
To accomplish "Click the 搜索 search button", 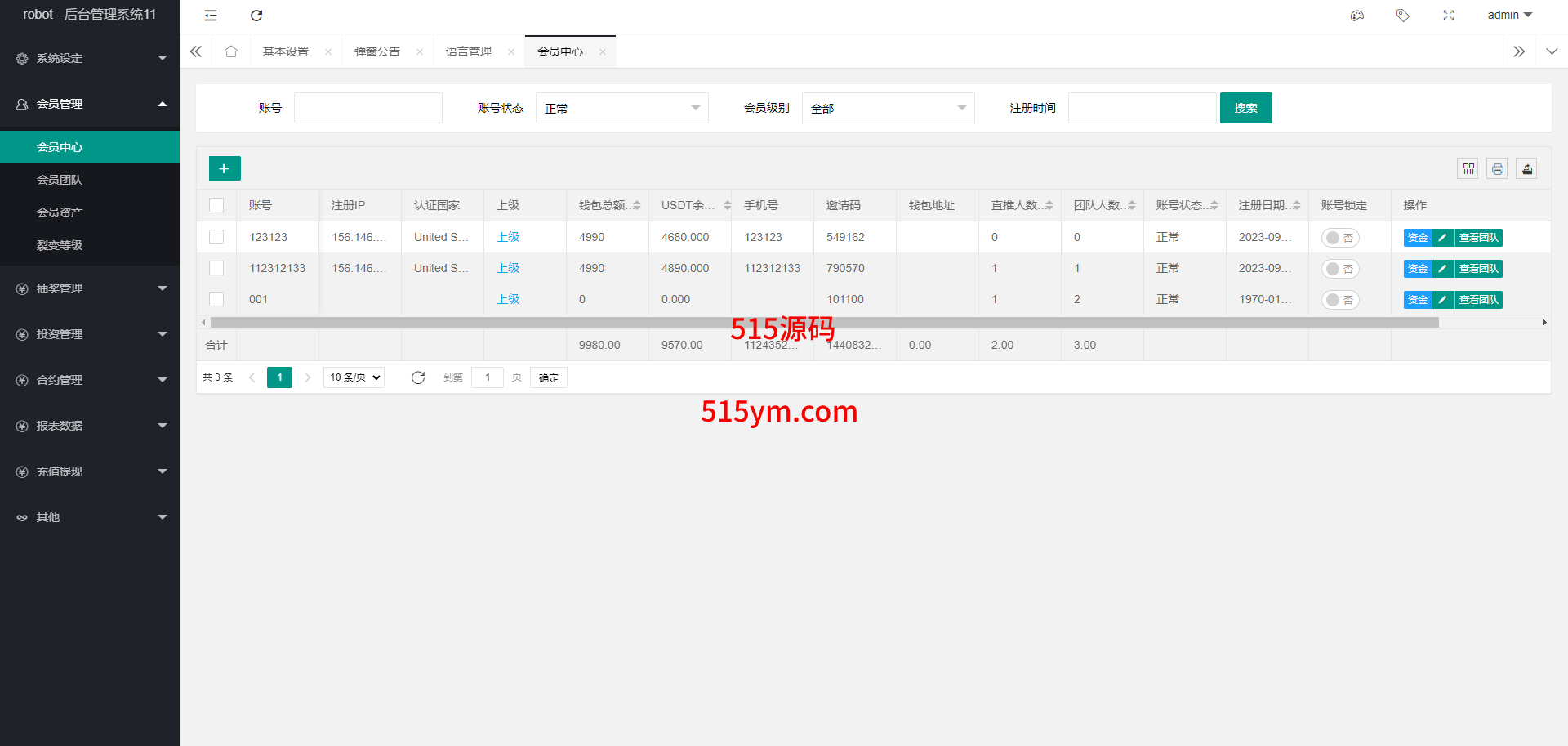I will point(1245,108).
